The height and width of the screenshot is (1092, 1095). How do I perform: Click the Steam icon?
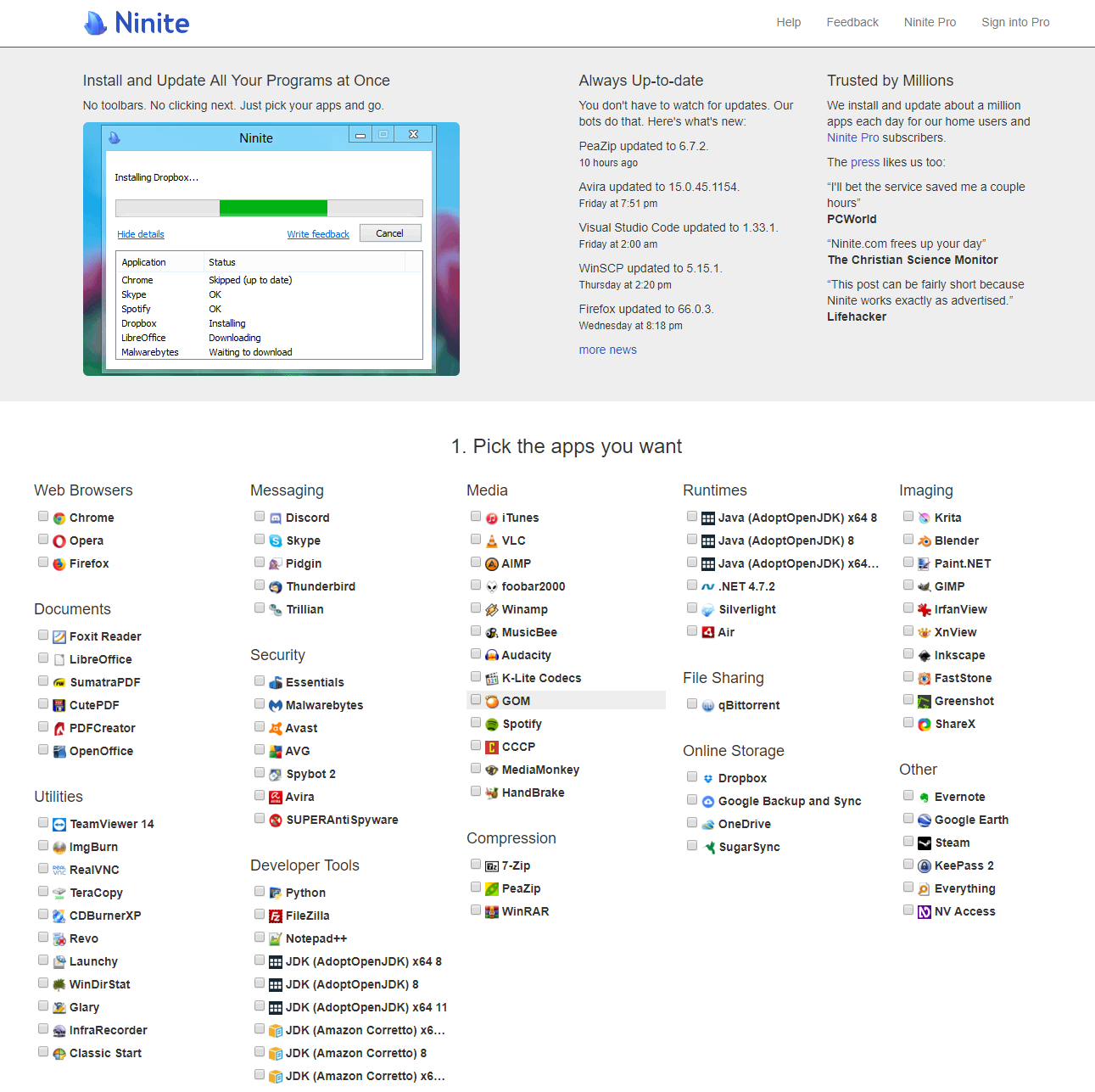point(925,843)
